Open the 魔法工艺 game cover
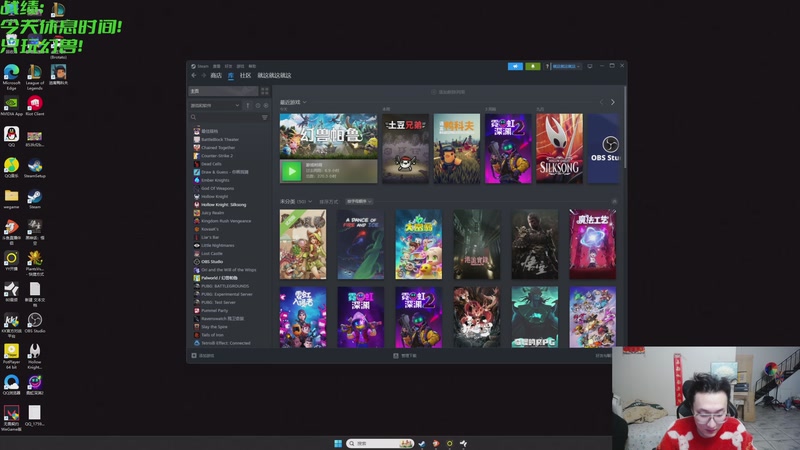Screen dimensions: 800x450 pyautogui.click(x=592, y=244)
